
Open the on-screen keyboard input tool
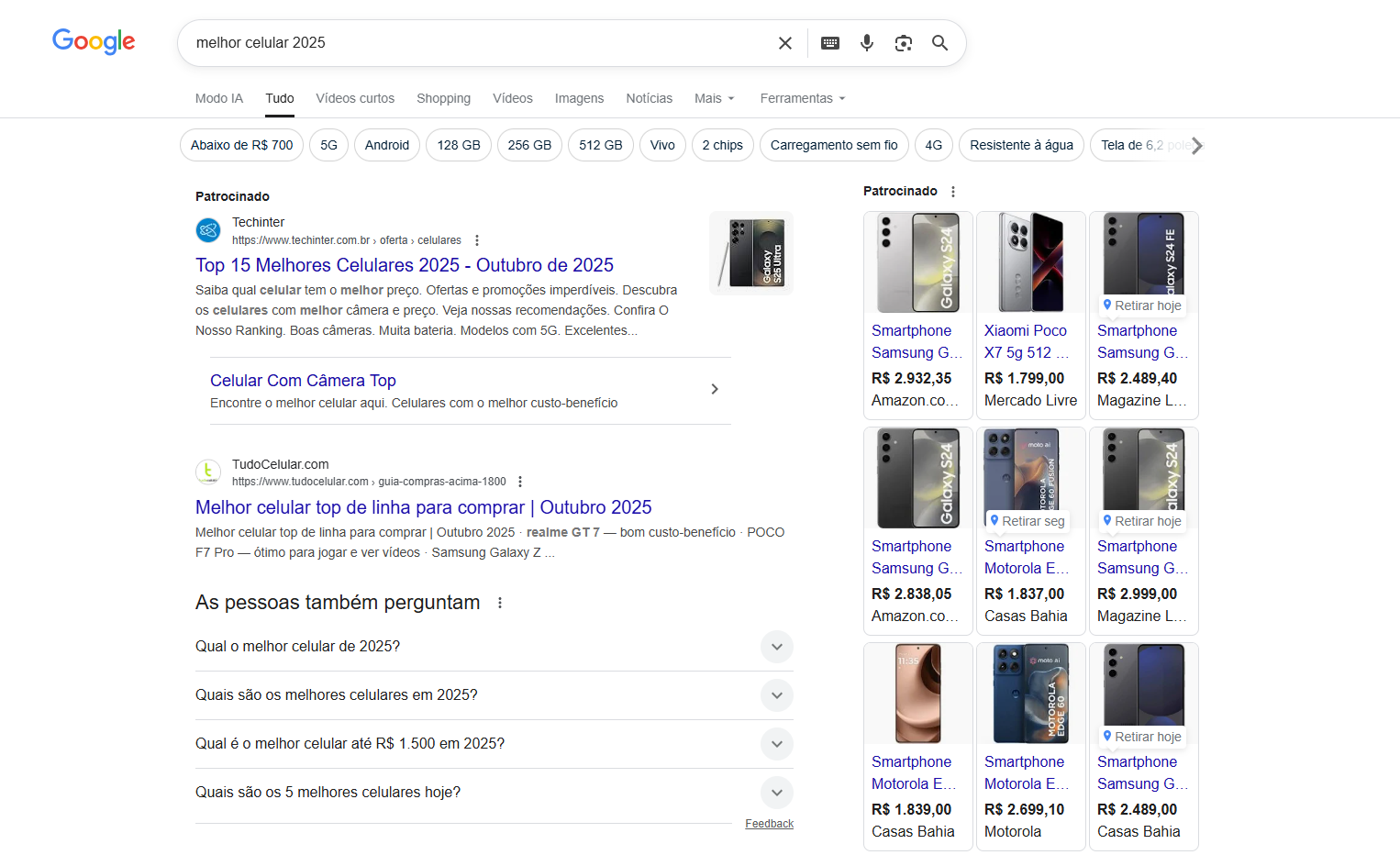[830, 43]
